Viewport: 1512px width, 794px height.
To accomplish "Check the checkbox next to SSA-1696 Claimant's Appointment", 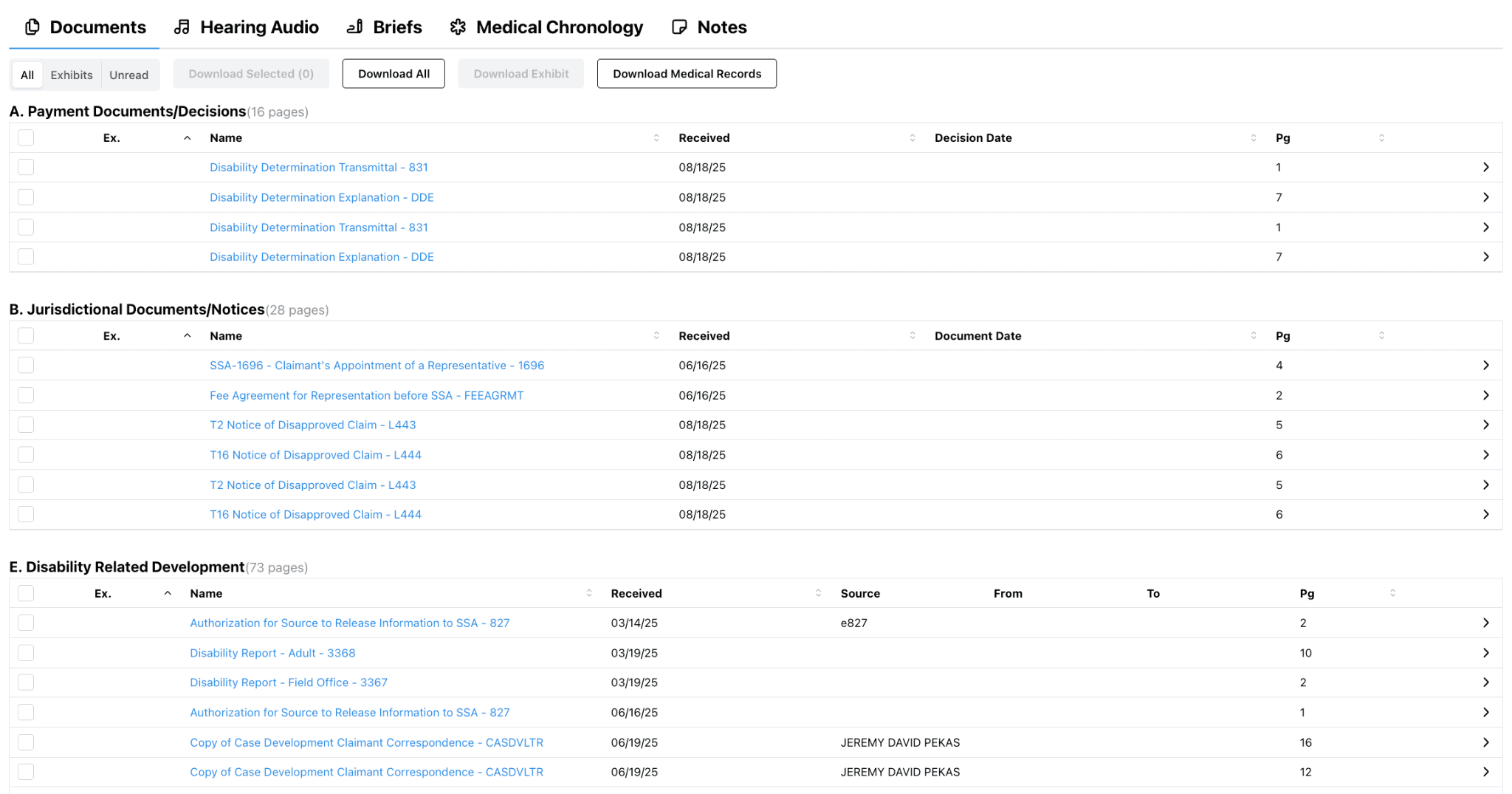I will click(x=26, y=365).
